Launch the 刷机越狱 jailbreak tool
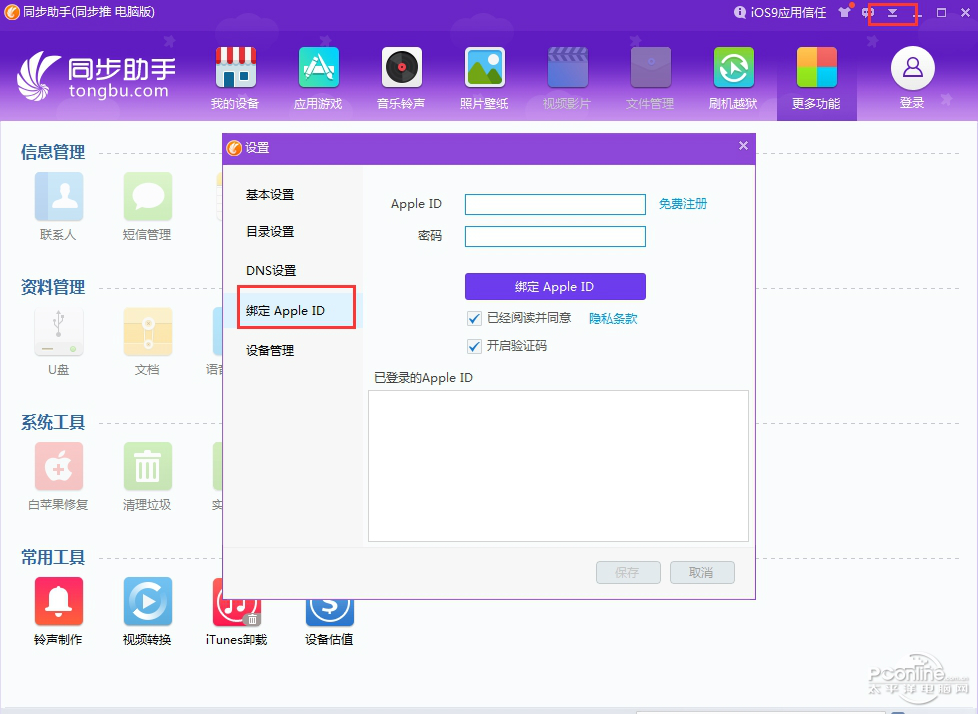The width and height of the screenshot is (978, 714). 733,70
